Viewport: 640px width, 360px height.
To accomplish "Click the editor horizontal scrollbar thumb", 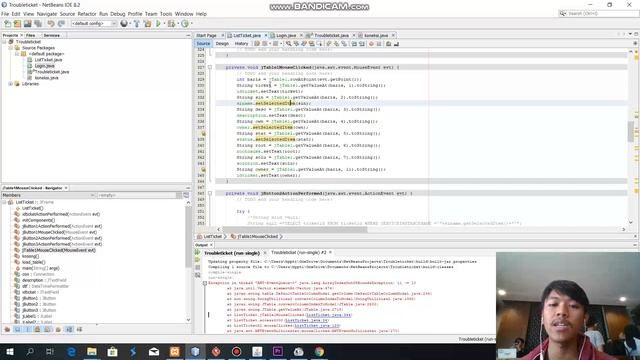I will (x=295, y=229).
